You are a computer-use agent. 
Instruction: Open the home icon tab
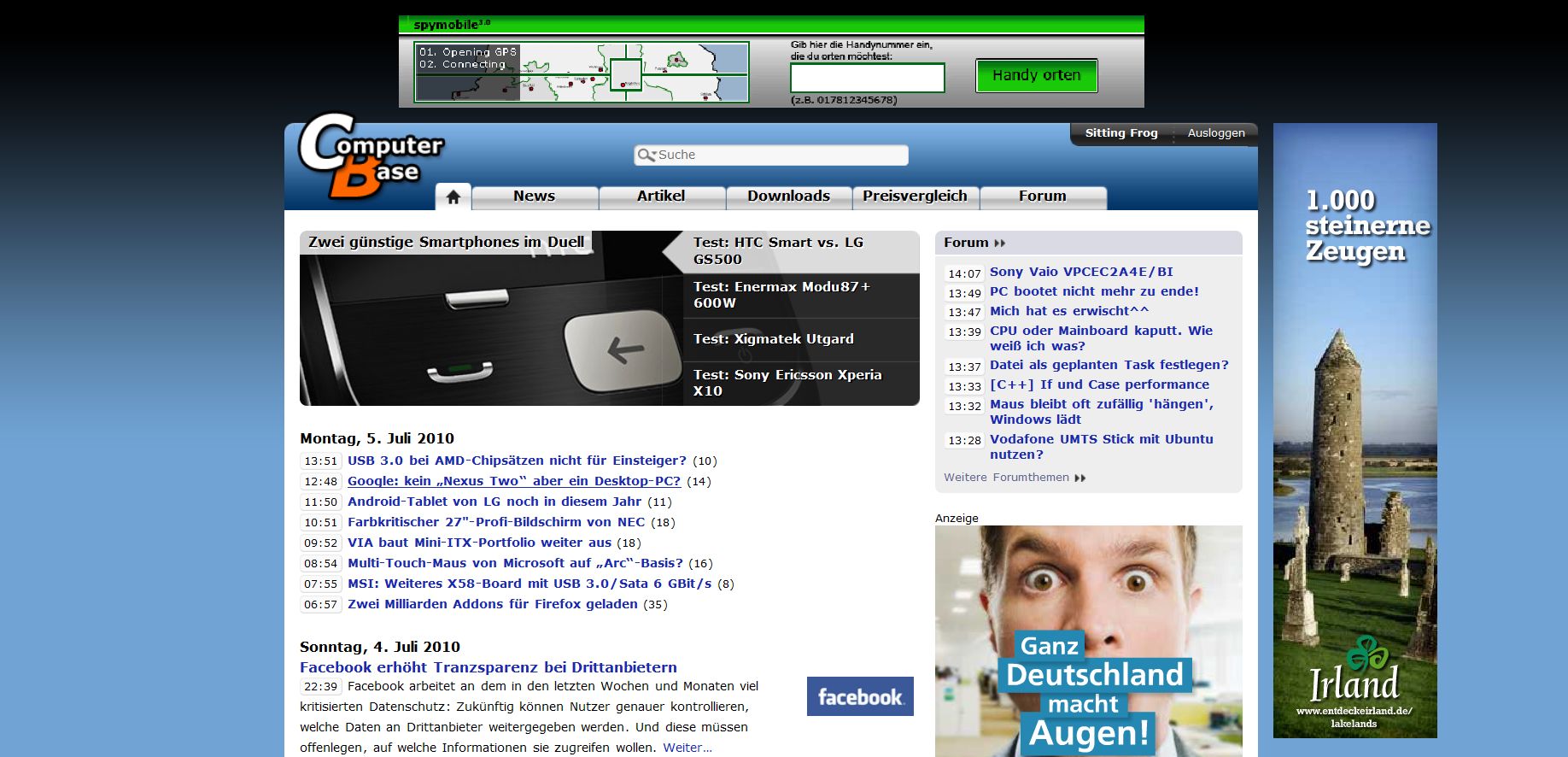point(453,197)
